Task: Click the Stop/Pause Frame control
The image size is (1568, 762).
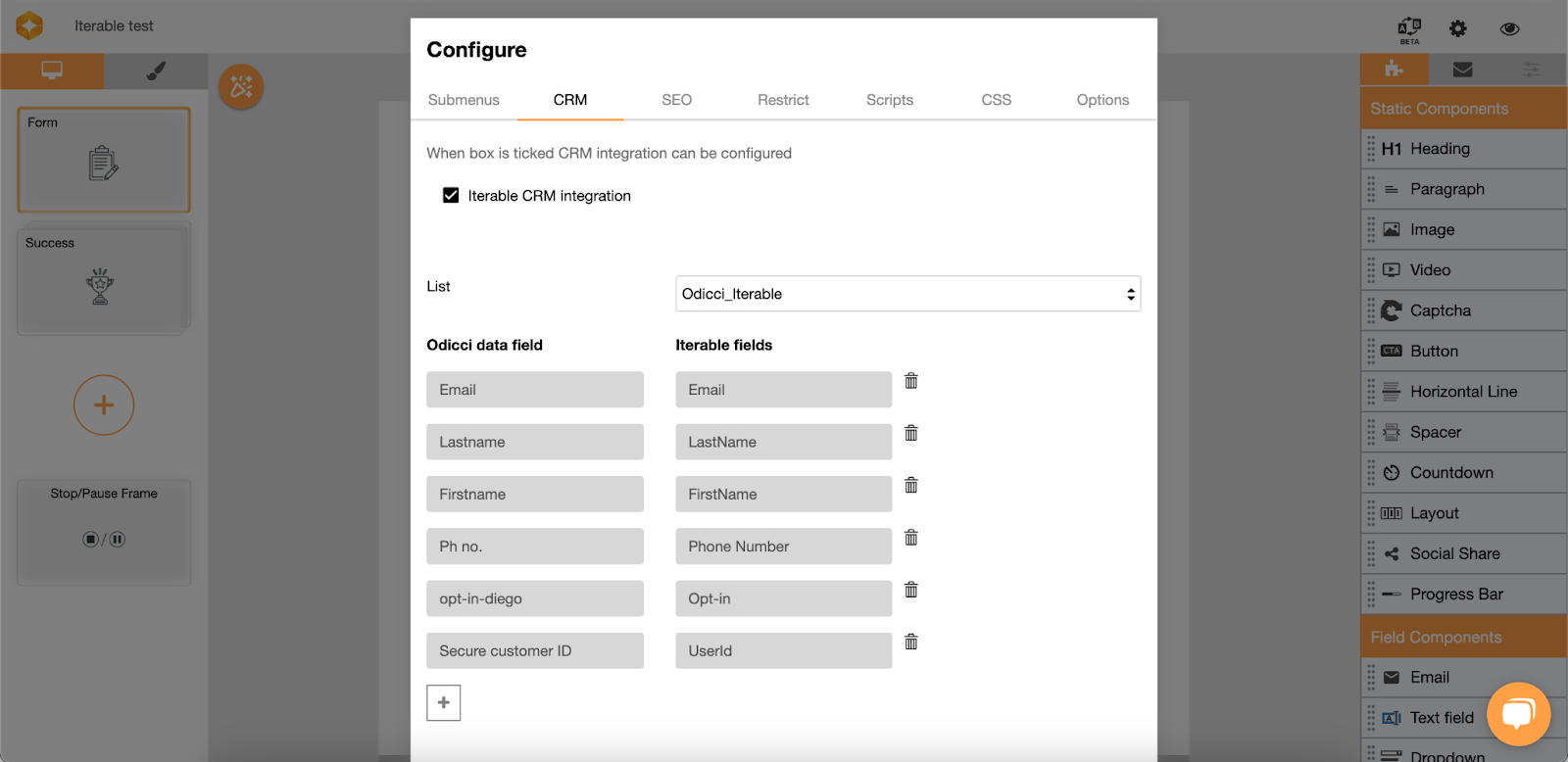Action: (x=104, y=532)
